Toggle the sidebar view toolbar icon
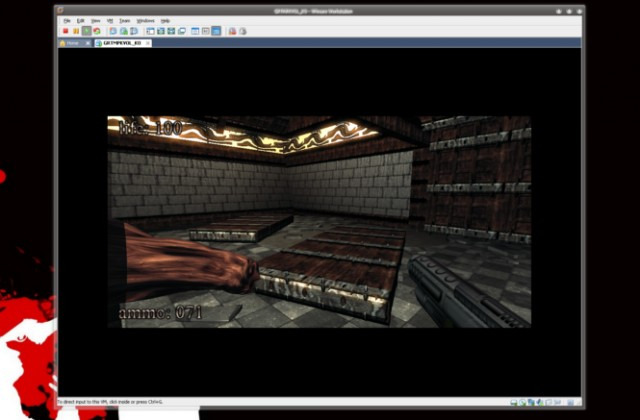The height and width of the screenshot is (420, 640). coord(151,31)
